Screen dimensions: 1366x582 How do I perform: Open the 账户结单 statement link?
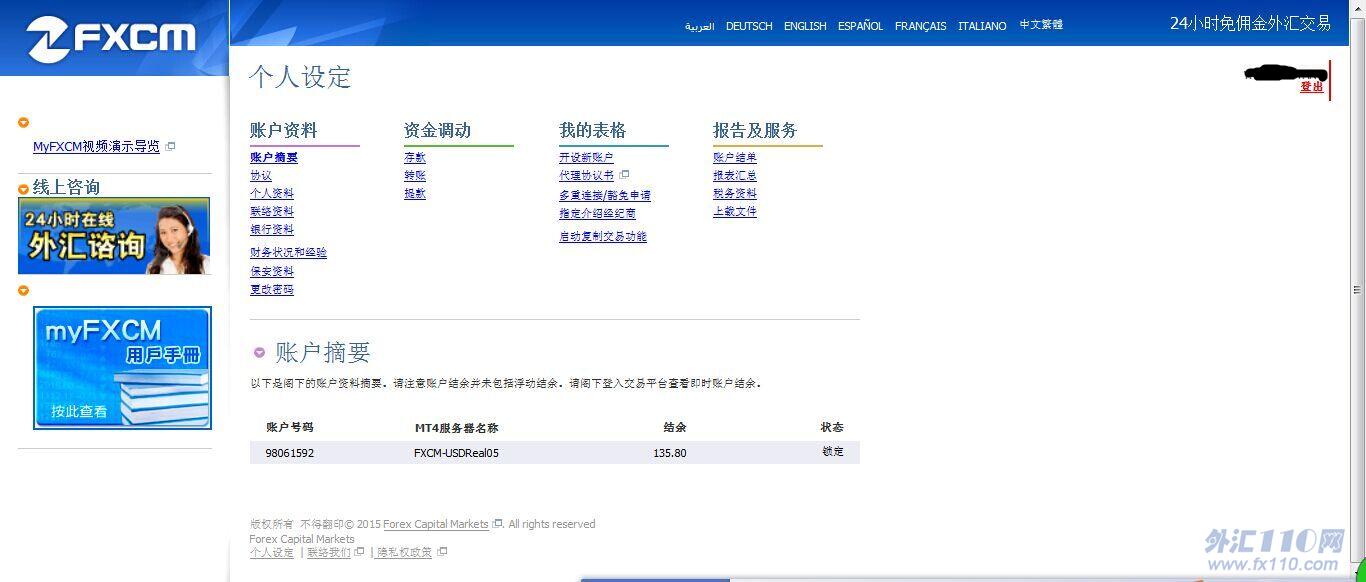735,158
